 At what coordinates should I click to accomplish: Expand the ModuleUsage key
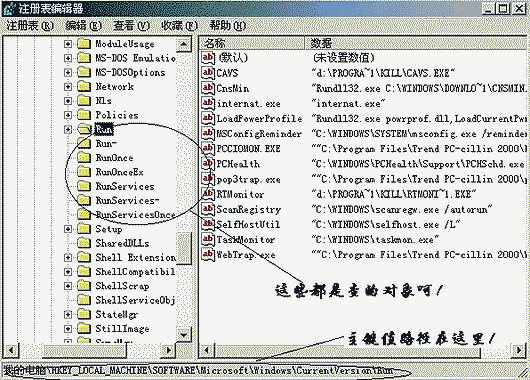68,44
